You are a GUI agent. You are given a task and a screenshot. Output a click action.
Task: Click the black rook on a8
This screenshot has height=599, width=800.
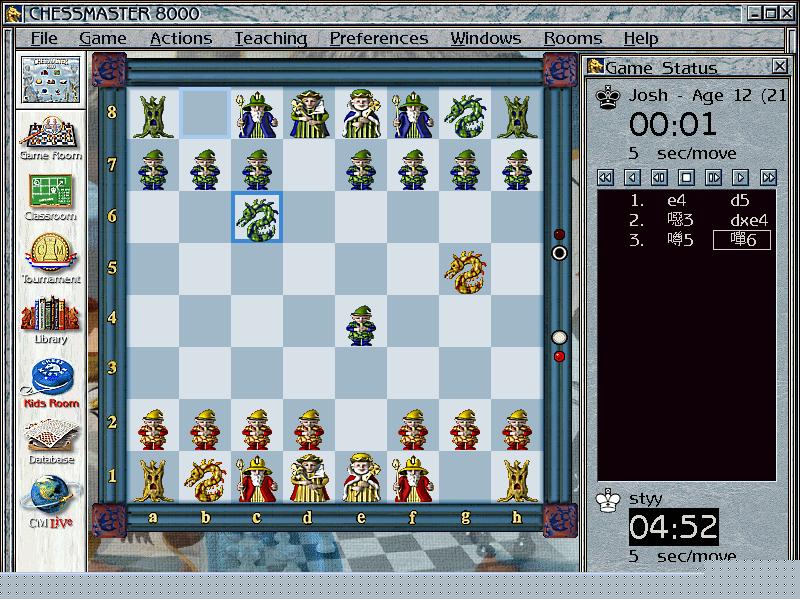click(153, 116)
